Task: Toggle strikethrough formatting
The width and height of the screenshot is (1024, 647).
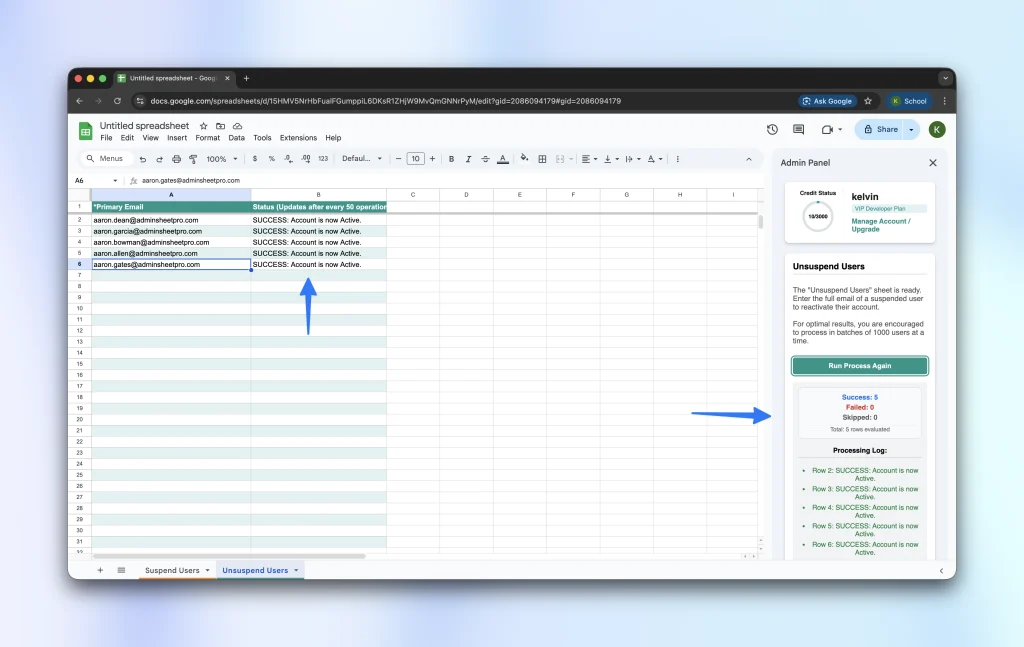Action: tap(485, 159)
